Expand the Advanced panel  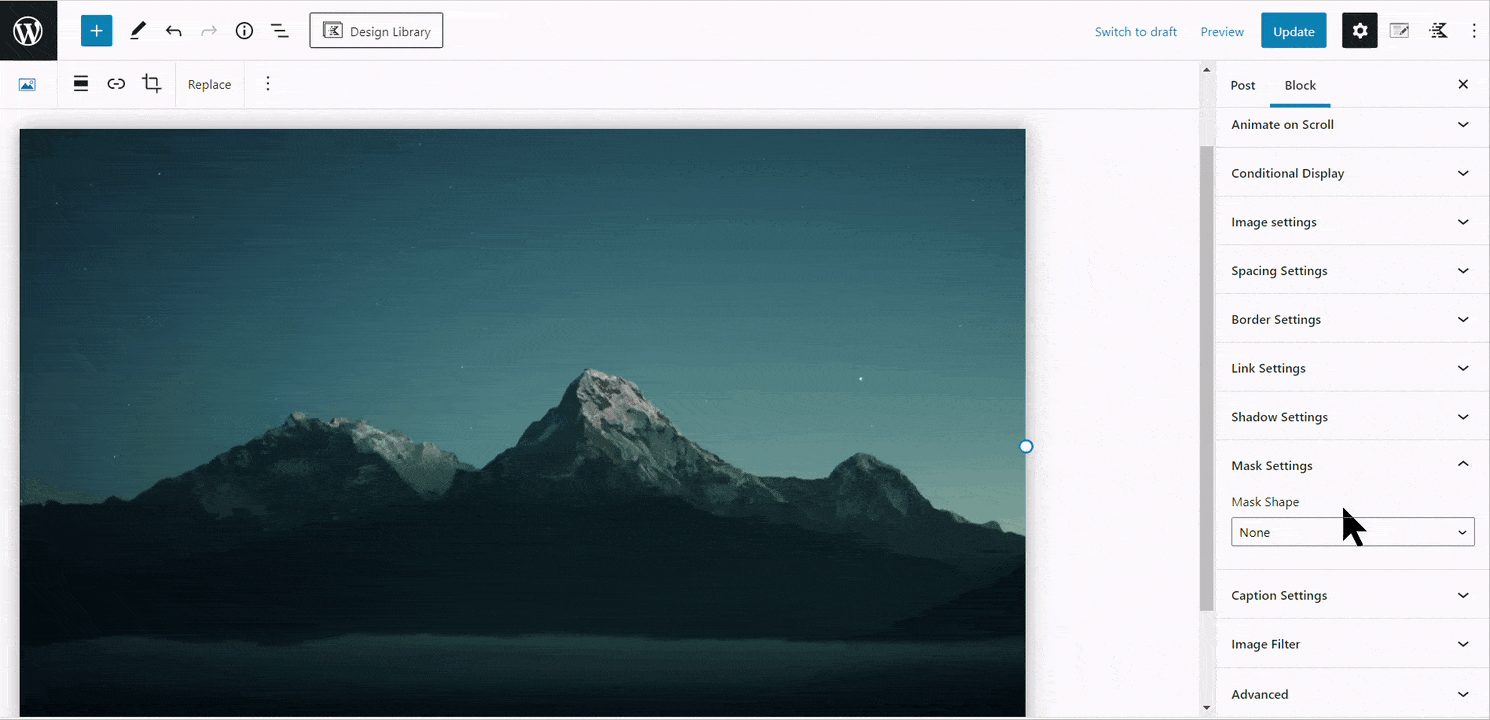pyautogui.click(x=1352, y=694)
